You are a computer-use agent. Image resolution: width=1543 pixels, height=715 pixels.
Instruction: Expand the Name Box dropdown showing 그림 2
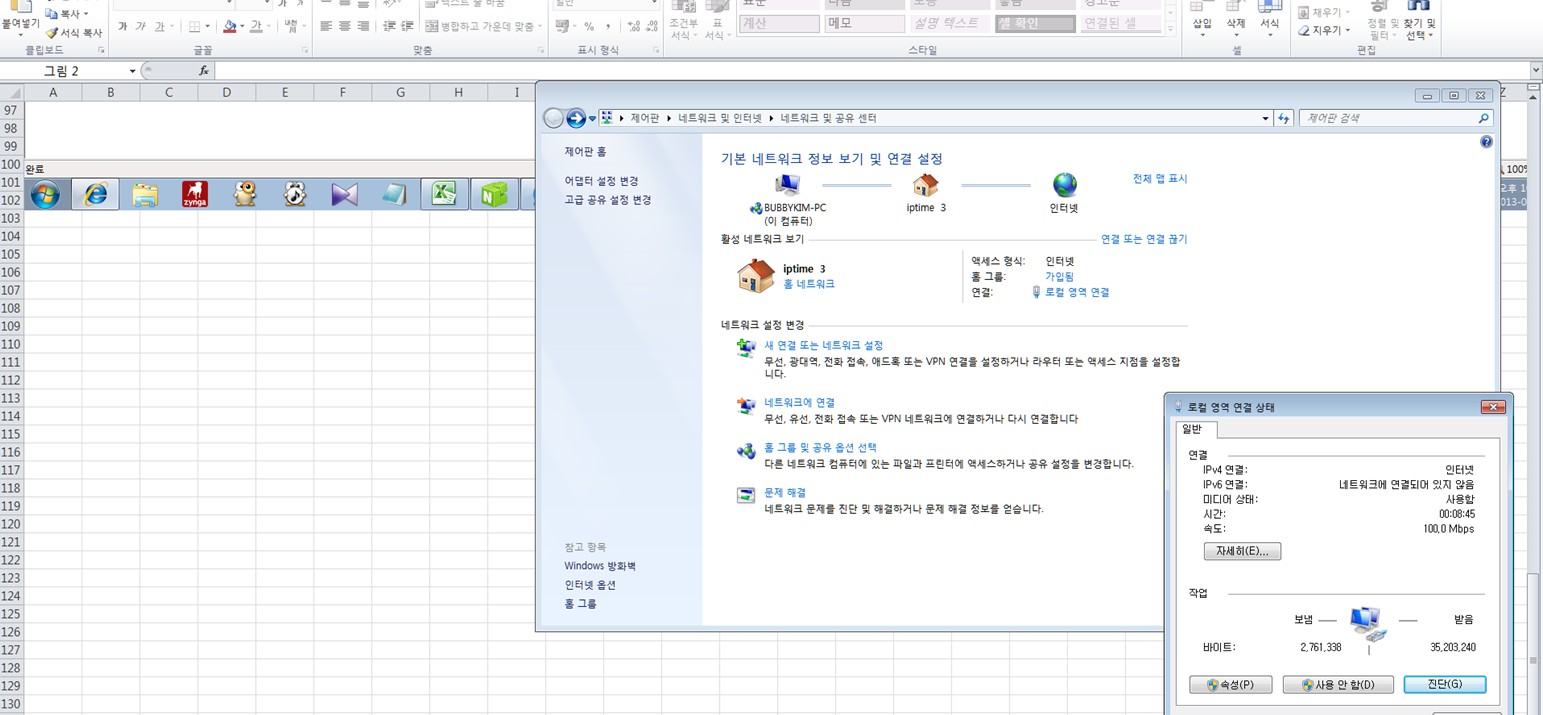132,71
